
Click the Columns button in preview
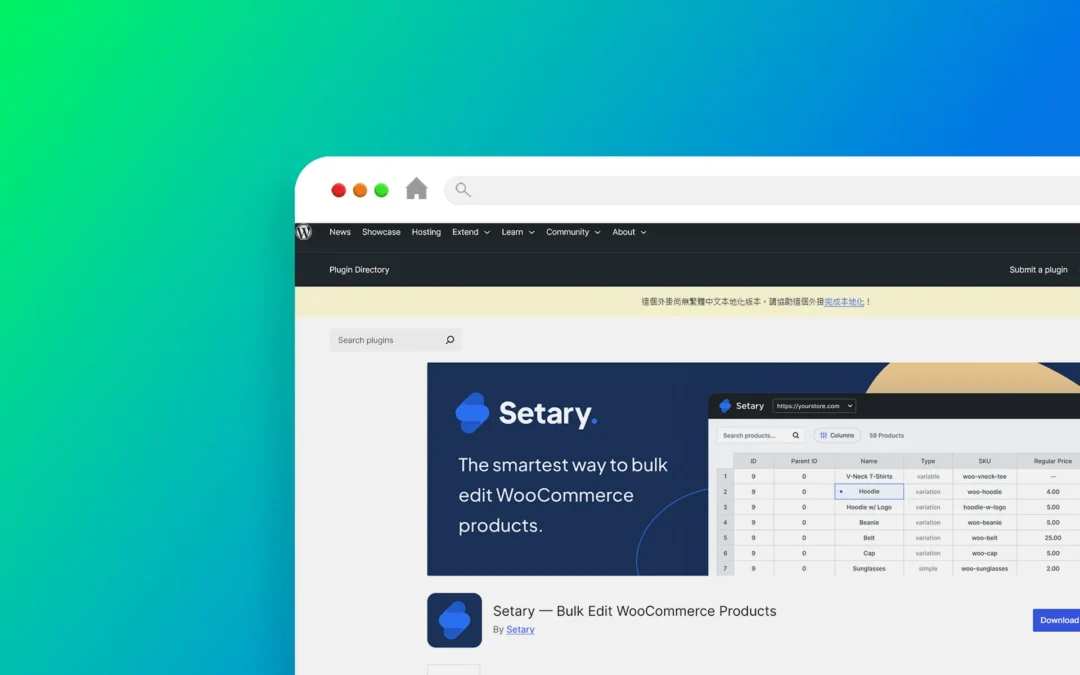click(837, 435)
